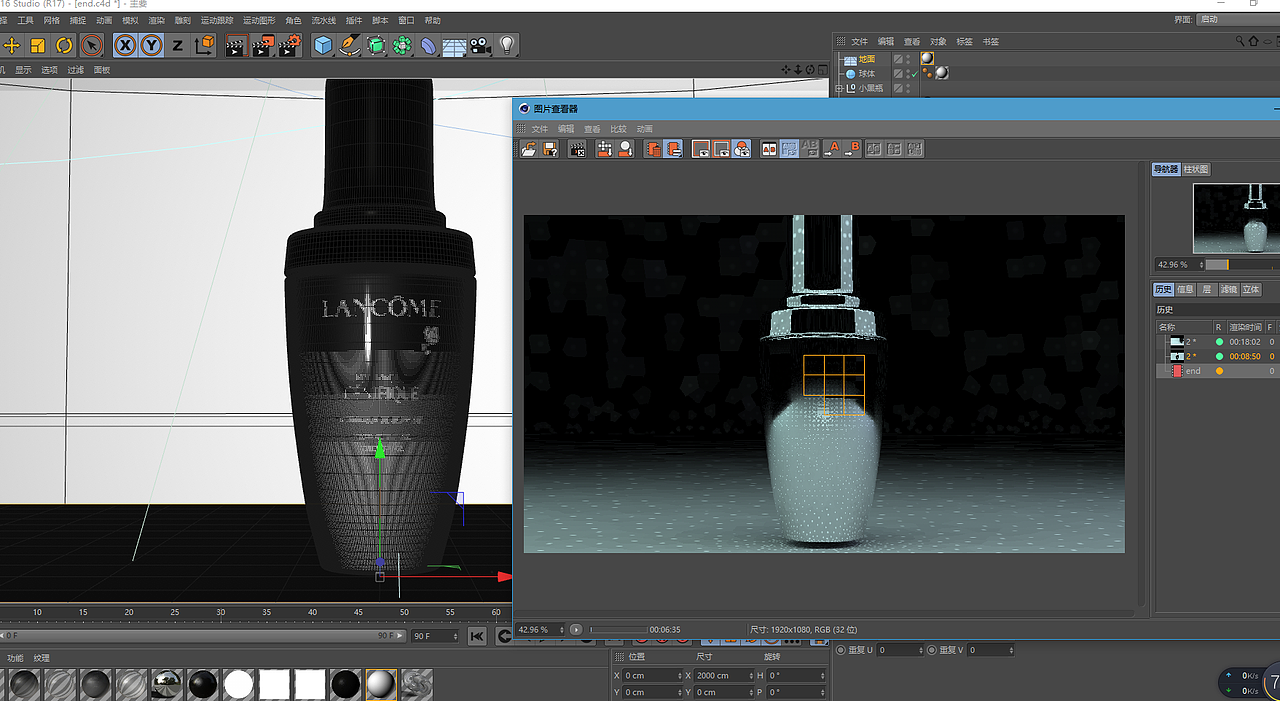Render the current active view
Screen dimensions: 1280x701
point(236,45)
